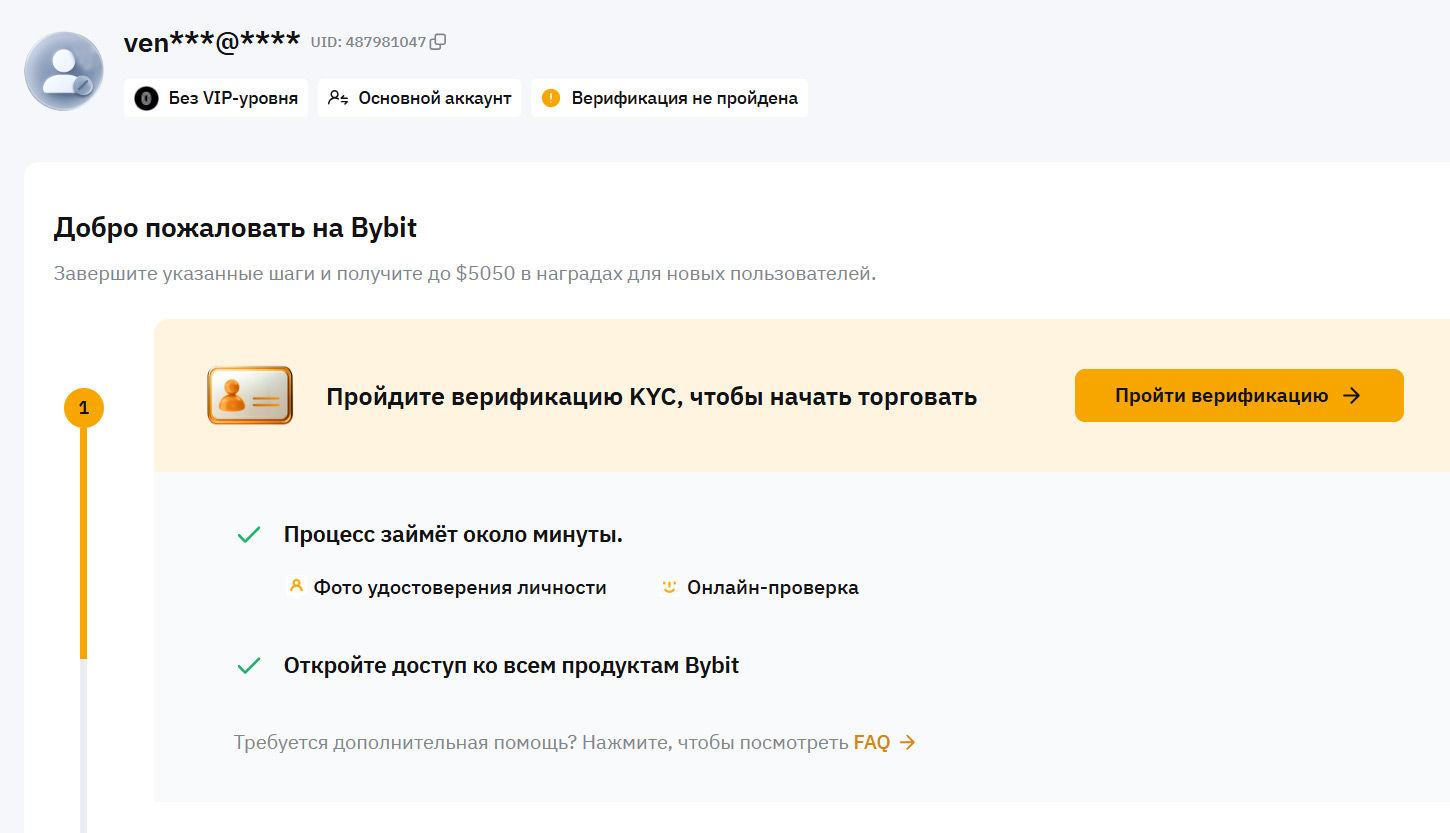Click Фото удостоверения личности text
The width and height of the screenshot is (1450, 833).
(460, 587)
